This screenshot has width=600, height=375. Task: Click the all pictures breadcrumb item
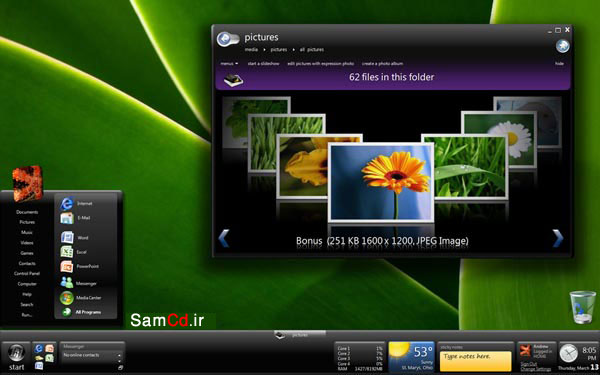[x=312, y=50]
